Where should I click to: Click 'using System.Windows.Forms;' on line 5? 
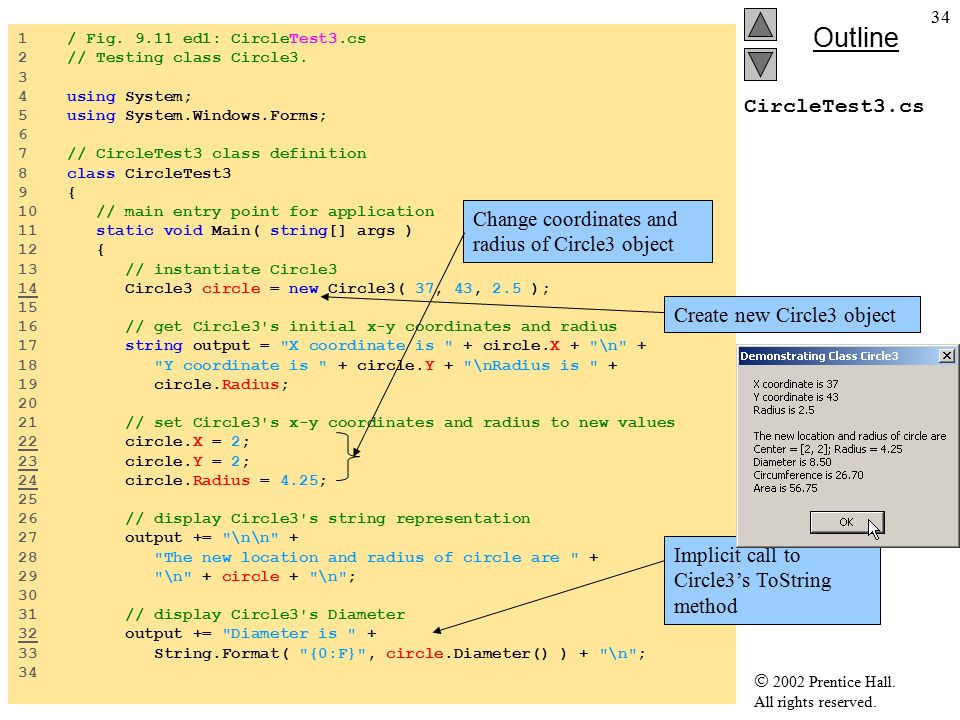(x=197, y=115)
